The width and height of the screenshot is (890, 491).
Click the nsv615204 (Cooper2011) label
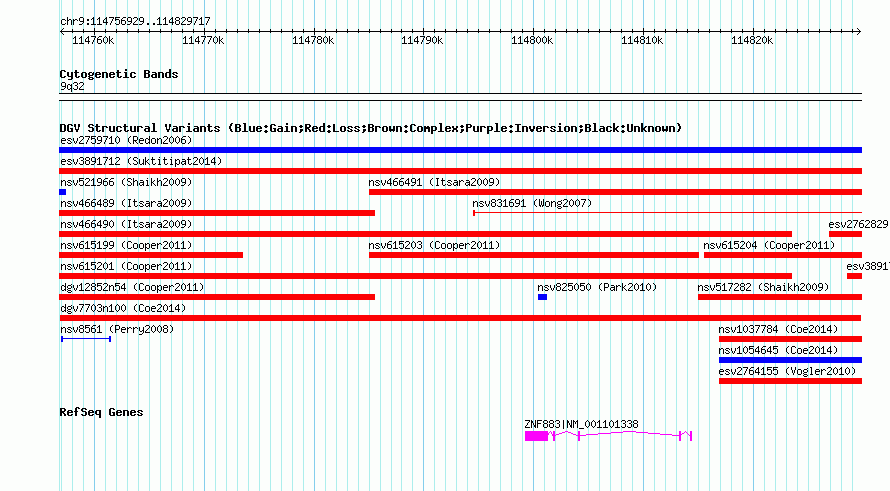click(x=769, y=245)
